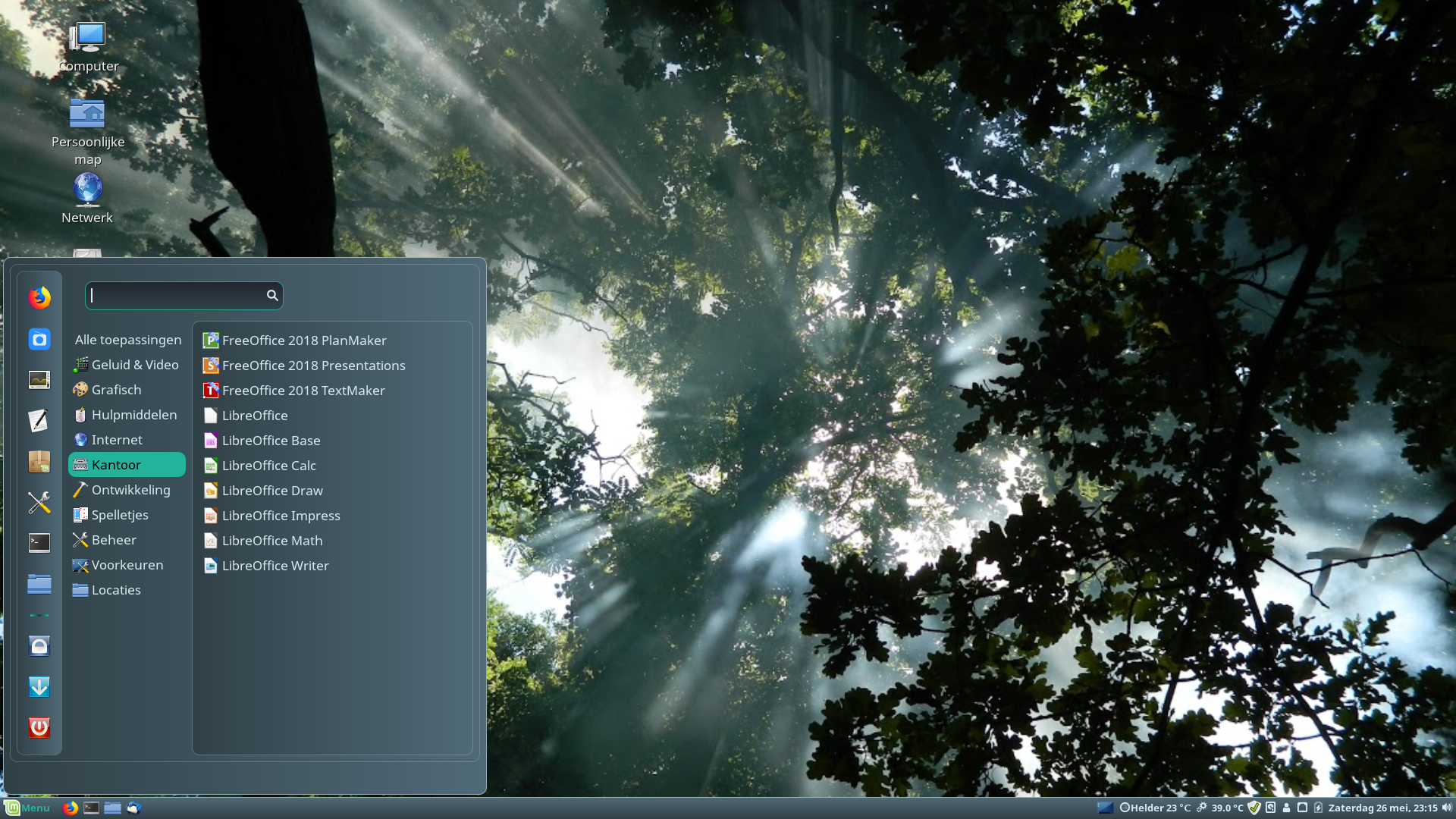This screenshot has height=819, width=1456.
Task: Open the system monitor favorite in the menu
Action: coord(39,380)
